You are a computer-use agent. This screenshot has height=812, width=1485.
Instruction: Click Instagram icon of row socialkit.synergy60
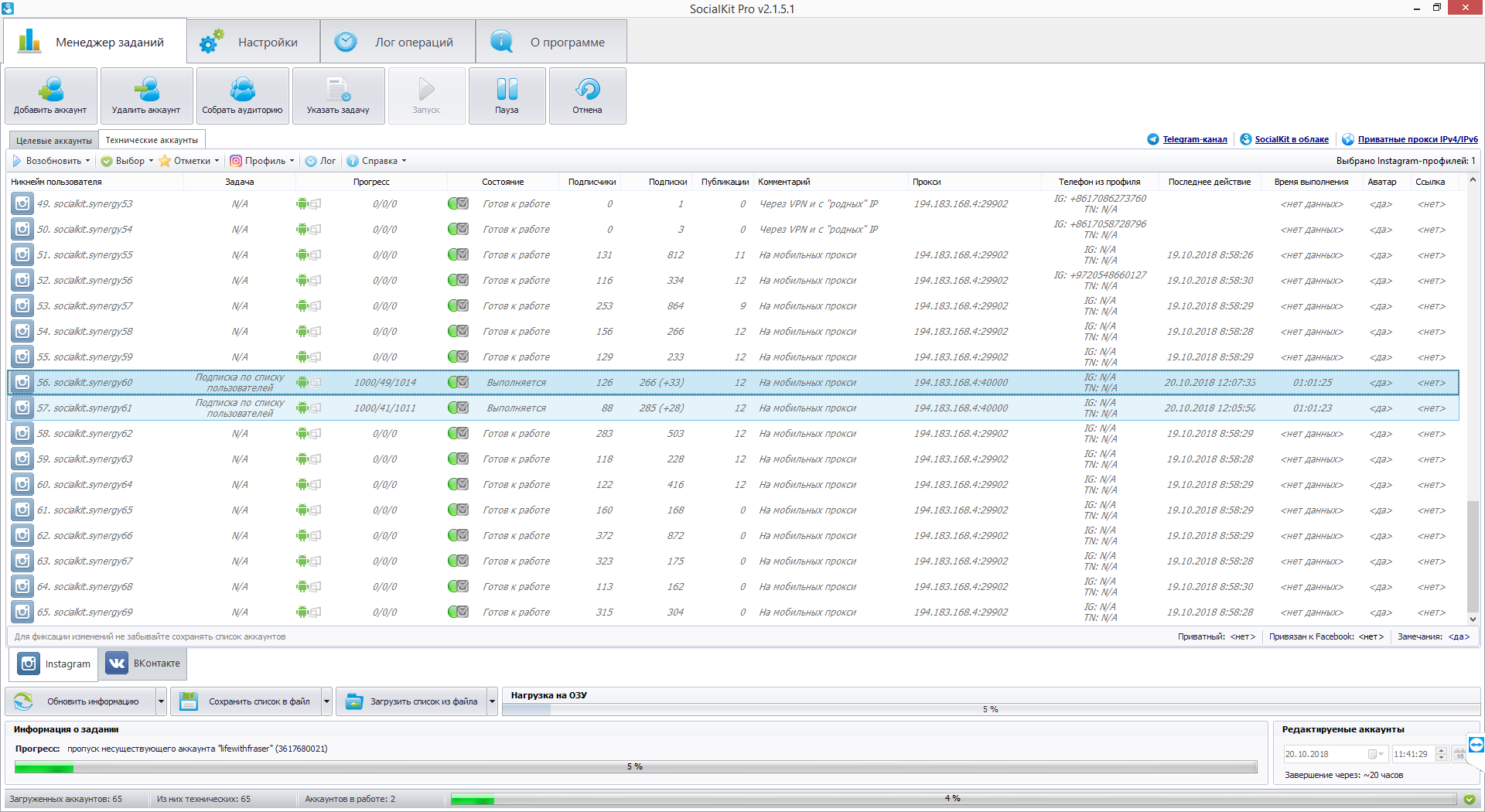[x=22, y=383]
